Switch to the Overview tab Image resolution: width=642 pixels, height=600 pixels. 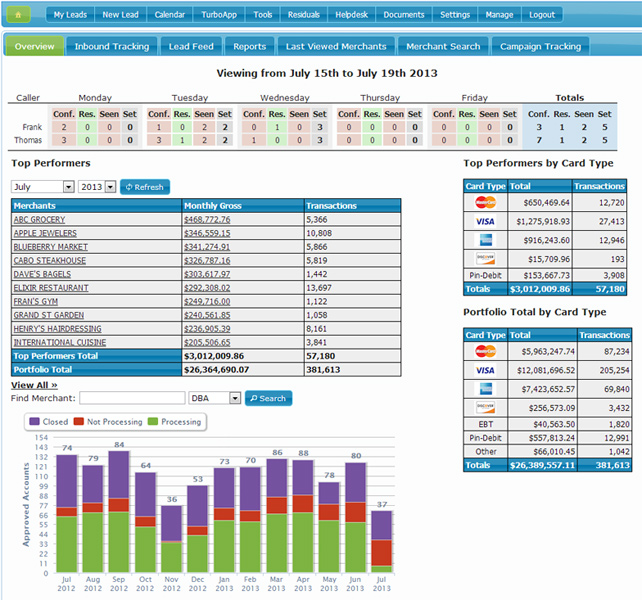[x=34, y=46]
